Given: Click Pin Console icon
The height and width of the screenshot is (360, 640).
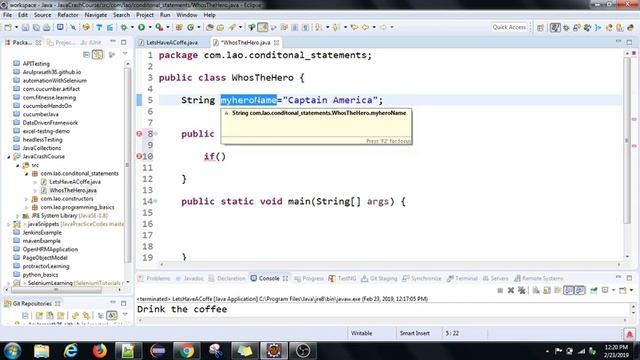Looking at the screenshot, I should [x=594, y=290].
